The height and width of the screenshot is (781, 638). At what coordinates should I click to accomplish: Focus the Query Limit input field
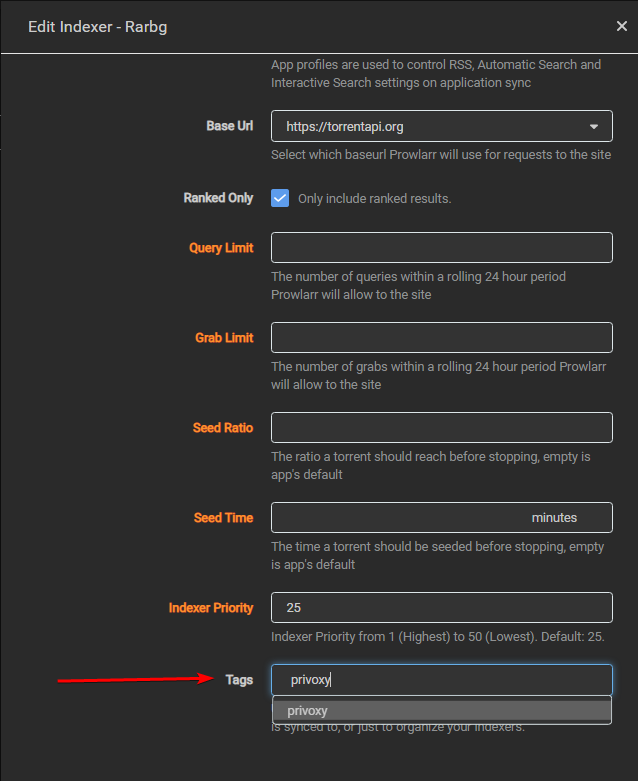point(441,247)
